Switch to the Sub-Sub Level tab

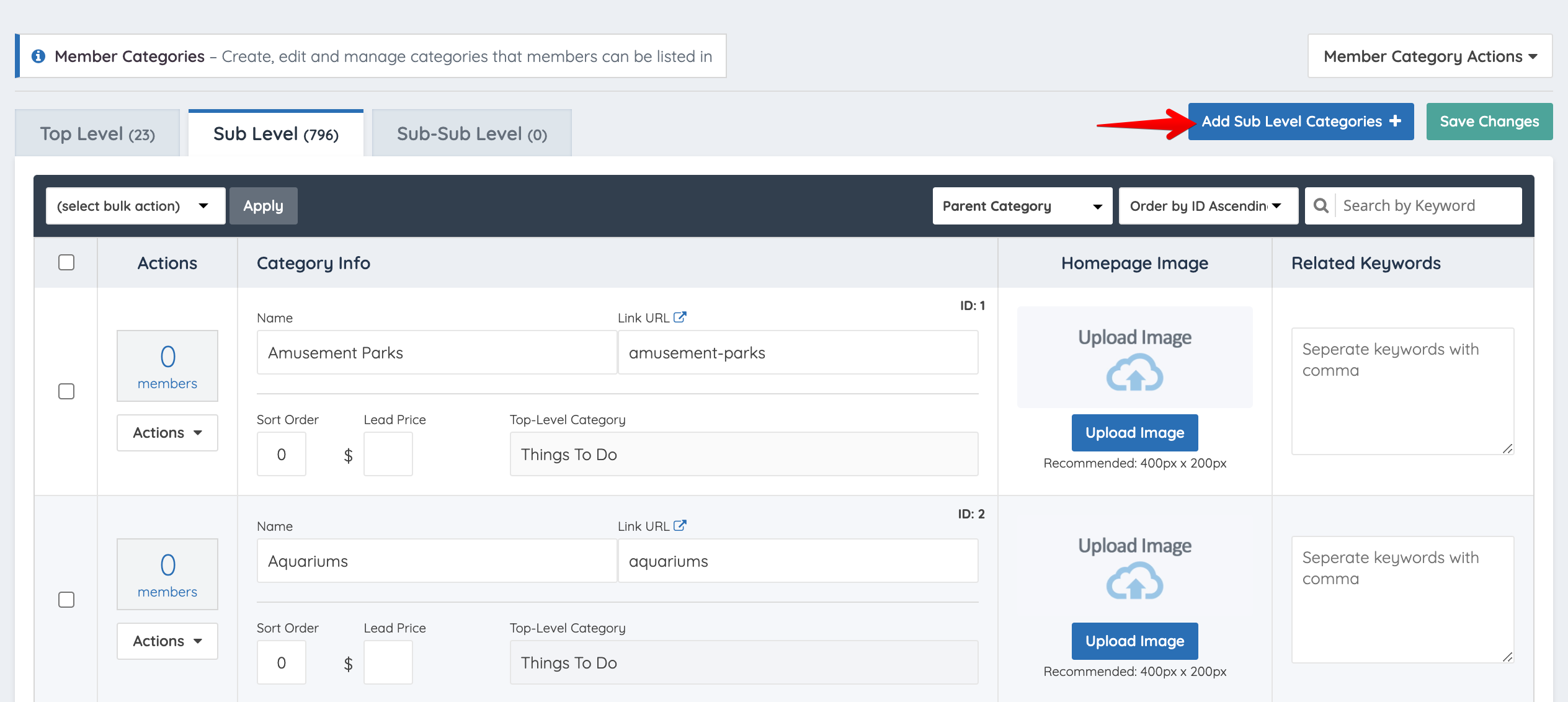471,134
